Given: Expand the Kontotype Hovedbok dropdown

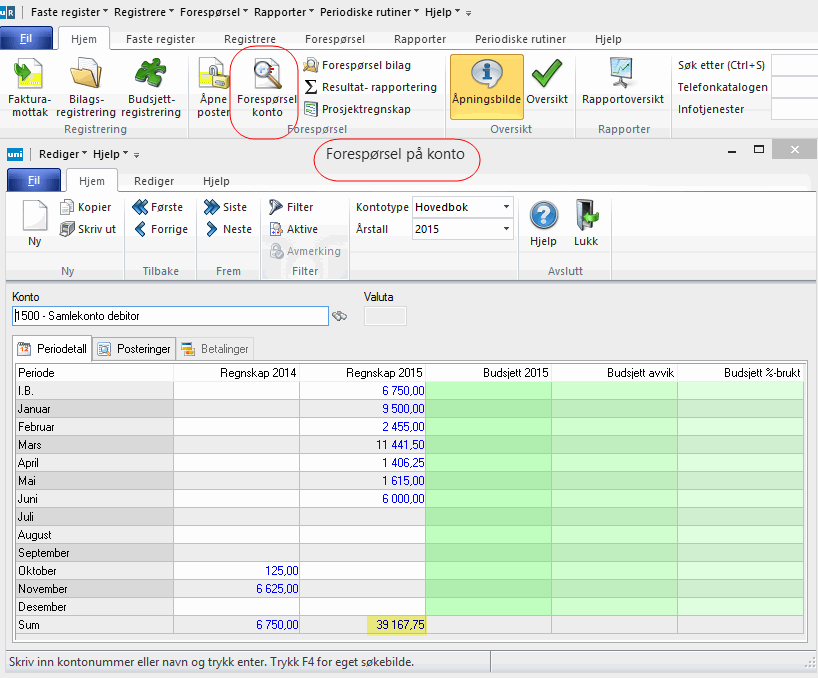Looking at the screenshot, I should coord(506,207).
